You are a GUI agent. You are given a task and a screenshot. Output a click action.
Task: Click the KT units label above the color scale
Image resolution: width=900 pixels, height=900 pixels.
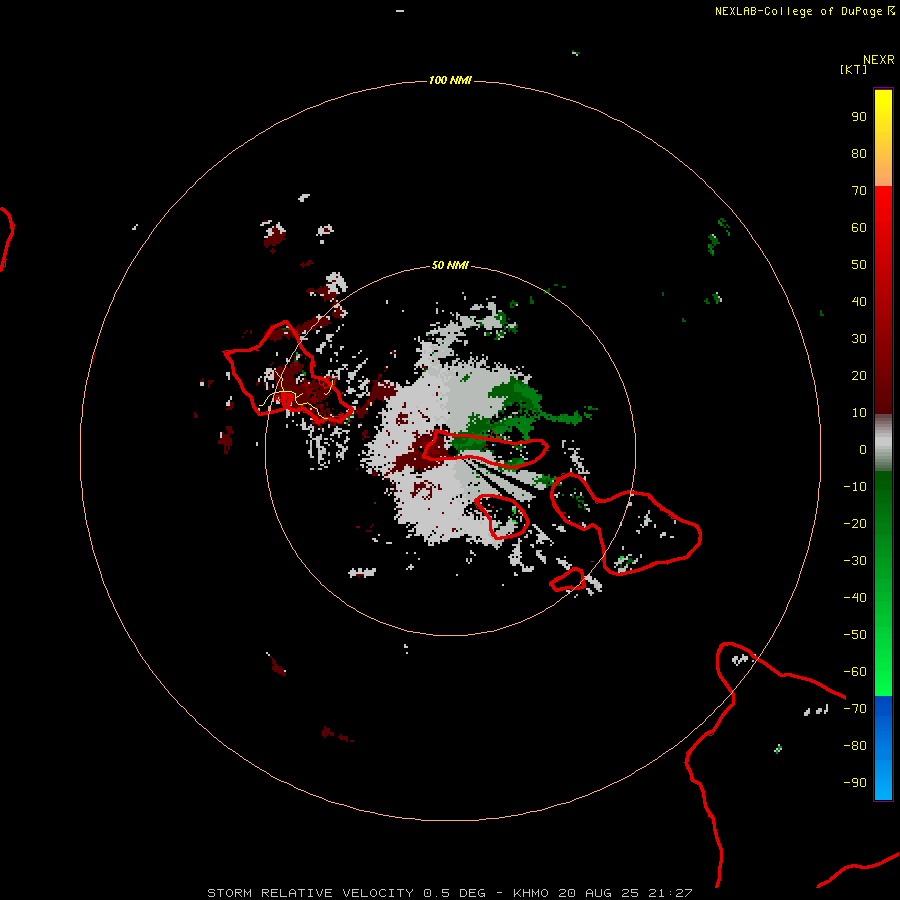[x=854, y=69]
